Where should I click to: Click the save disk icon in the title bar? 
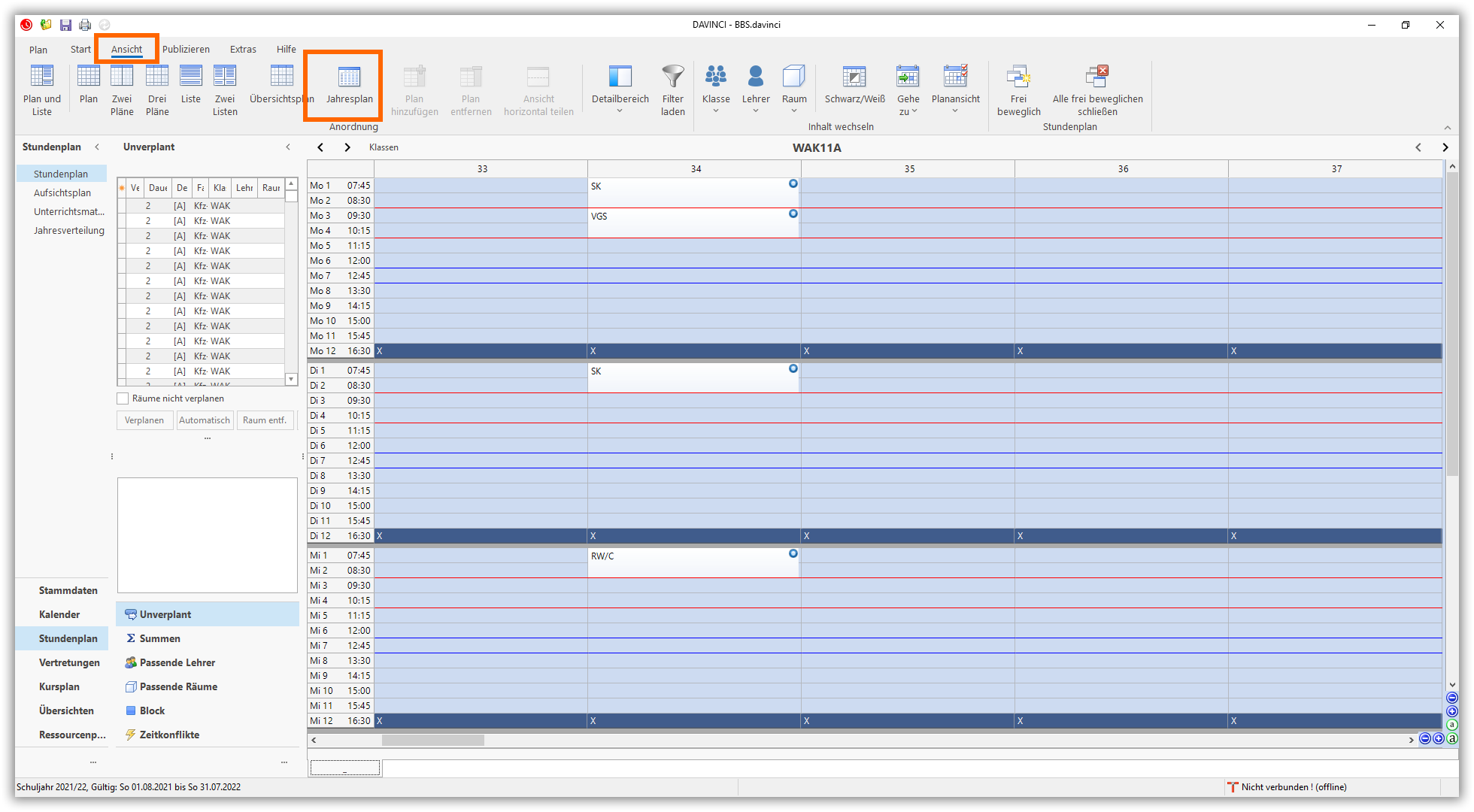tap(65, 25)
